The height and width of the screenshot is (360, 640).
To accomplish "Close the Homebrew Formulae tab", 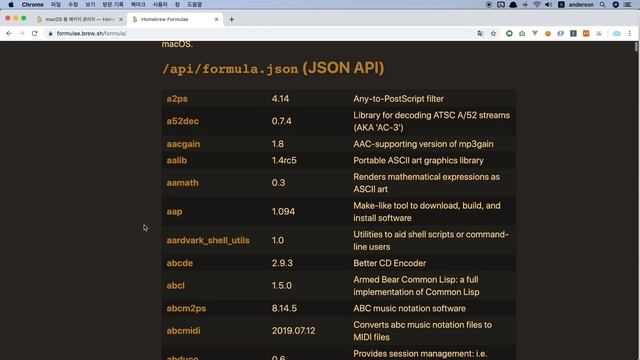I will click(216, 19).
